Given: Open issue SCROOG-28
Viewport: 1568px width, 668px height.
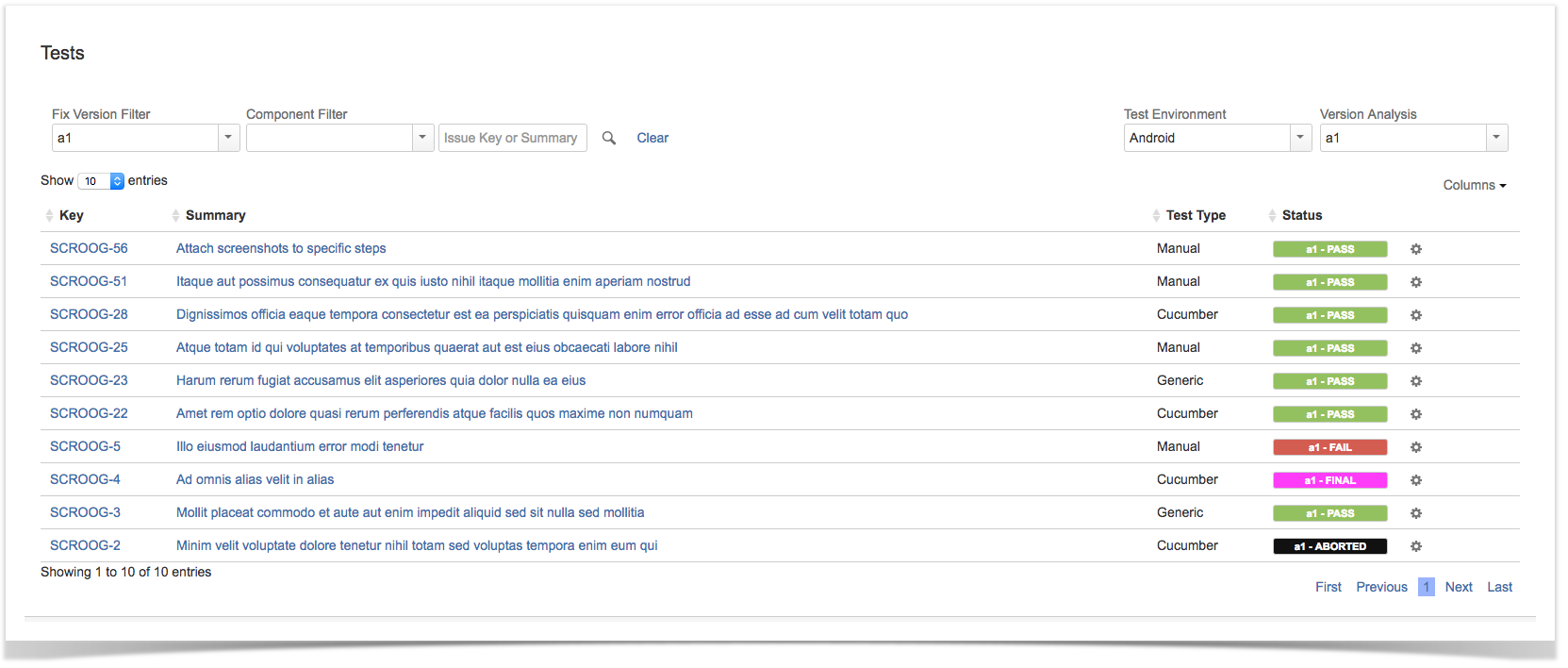Looking at the screenshot, I should tap(89, 314).
